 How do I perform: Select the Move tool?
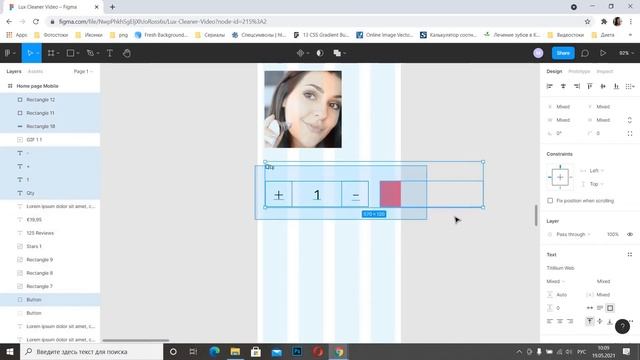point(30,53)
